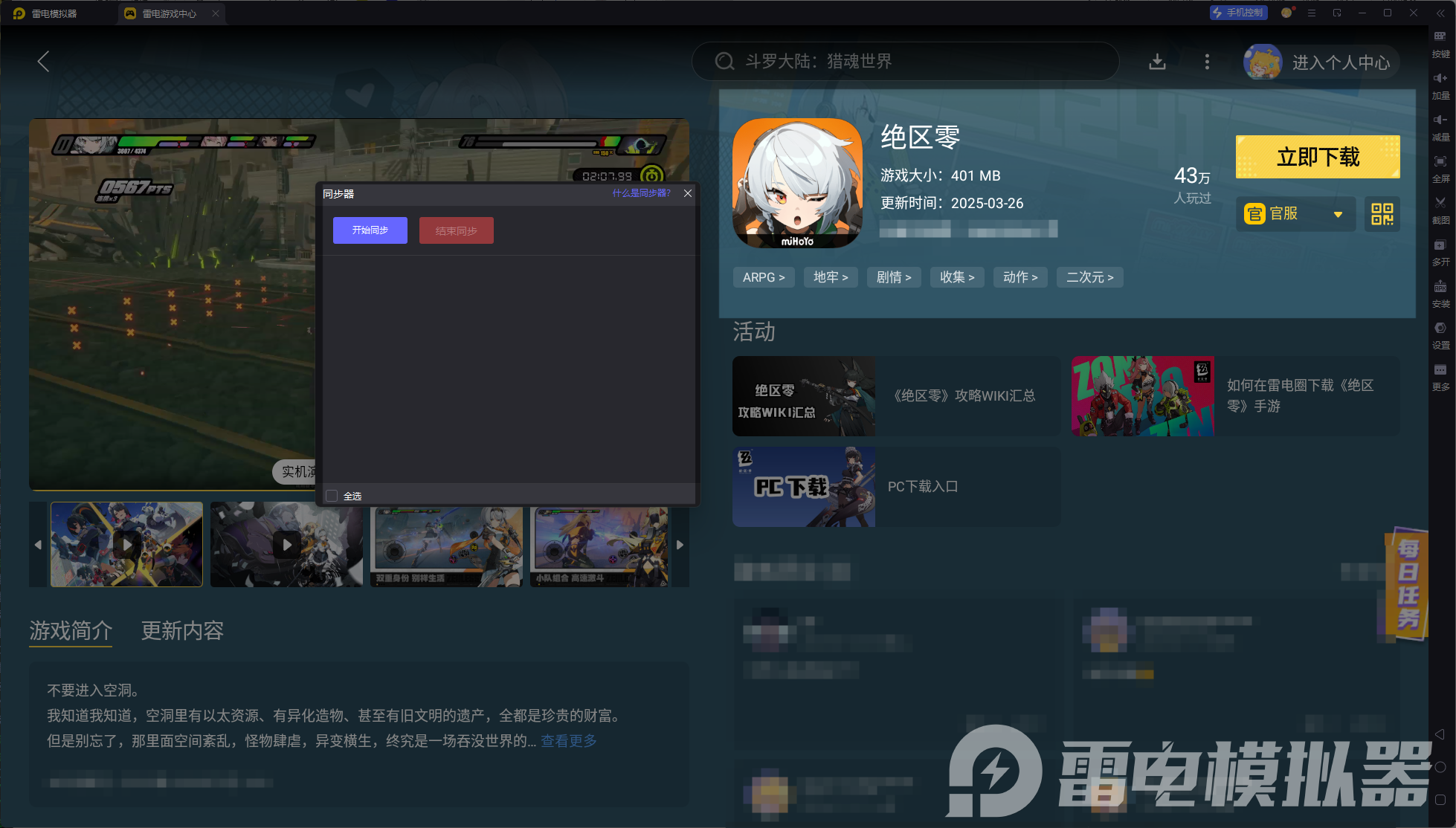Show the QR code next to 官服
This screenshot has height=828, width=1456.
click(1382, 214)
